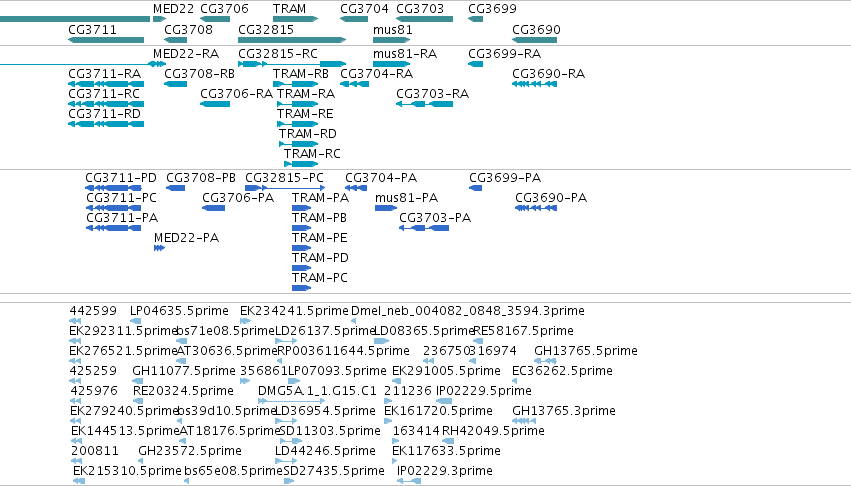Click the TRAM-PD protein label
The width and height of the screenshot is (851, 486).
pos(320,257)
